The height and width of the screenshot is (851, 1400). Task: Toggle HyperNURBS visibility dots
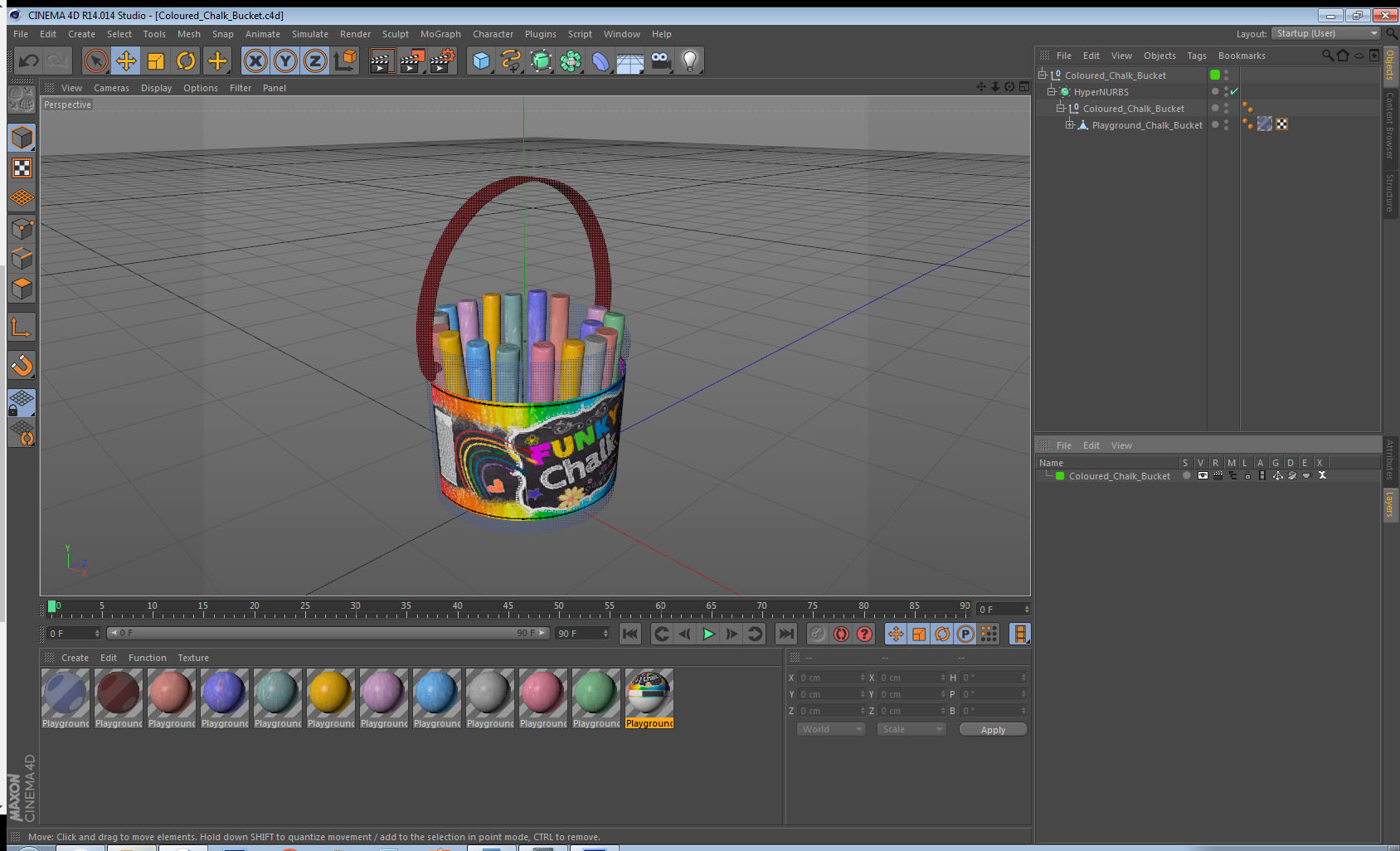pyautogui.click(x=1226, y=91)
